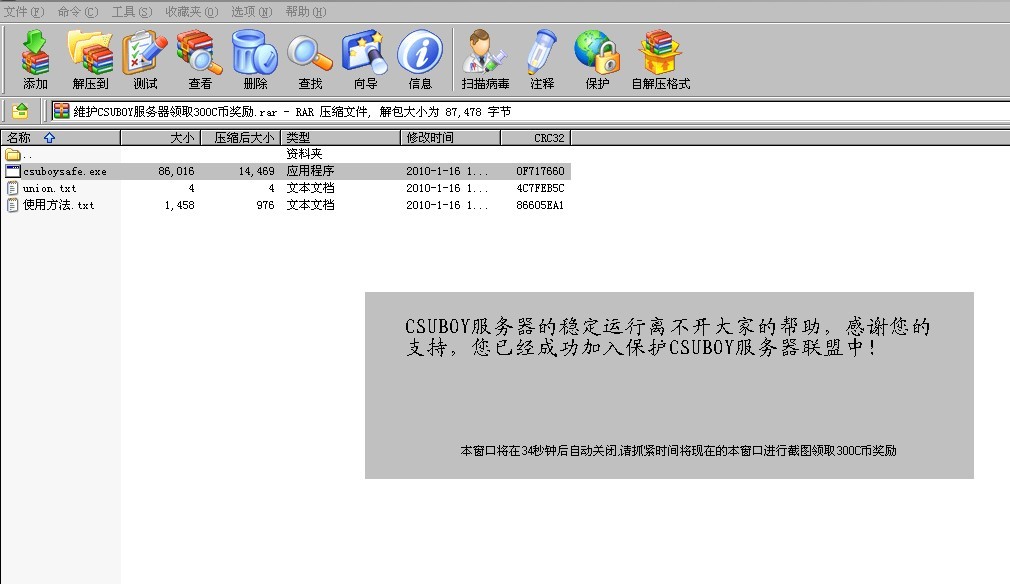Open the Favorites (收藏夹) menu

[x=192, y=12]
